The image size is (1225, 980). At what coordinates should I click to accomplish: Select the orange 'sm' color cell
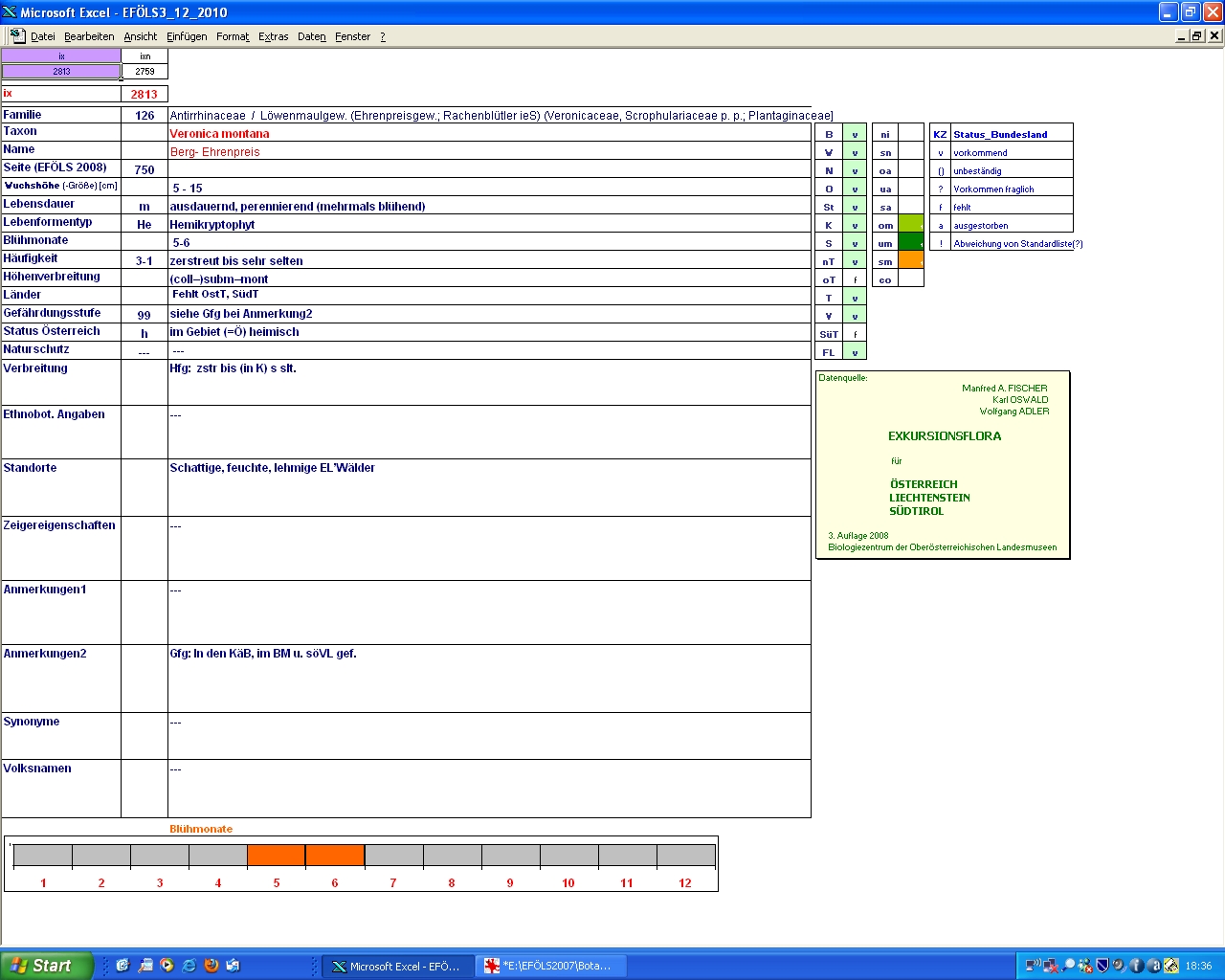pos(911,261)
